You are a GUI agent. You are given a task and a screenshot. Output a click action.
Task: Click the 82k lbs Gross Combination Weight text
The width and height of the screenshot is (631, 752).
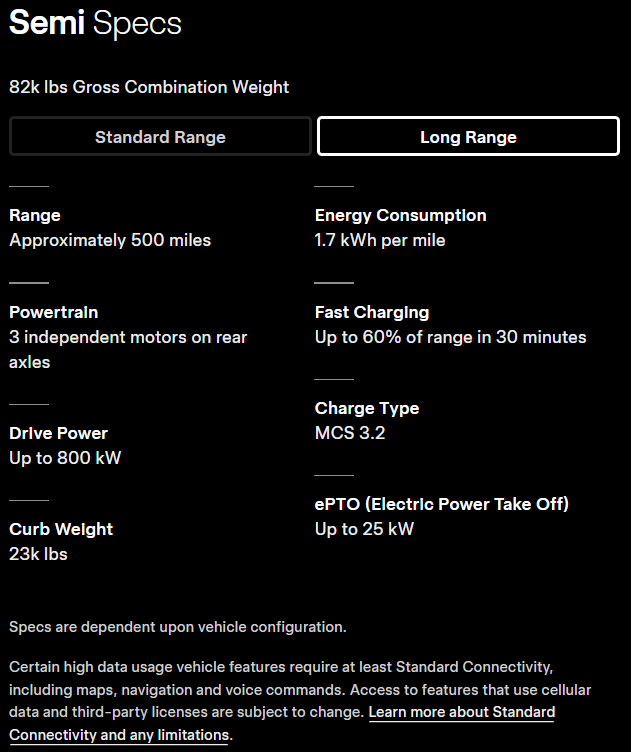point(149,87)
